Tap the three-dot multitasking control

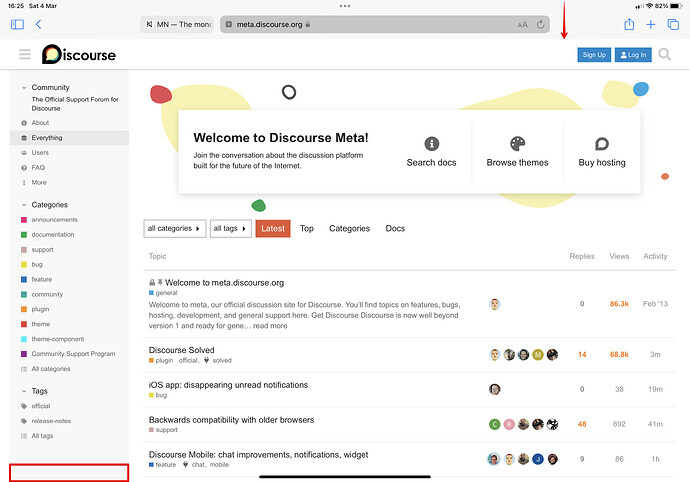345,6
